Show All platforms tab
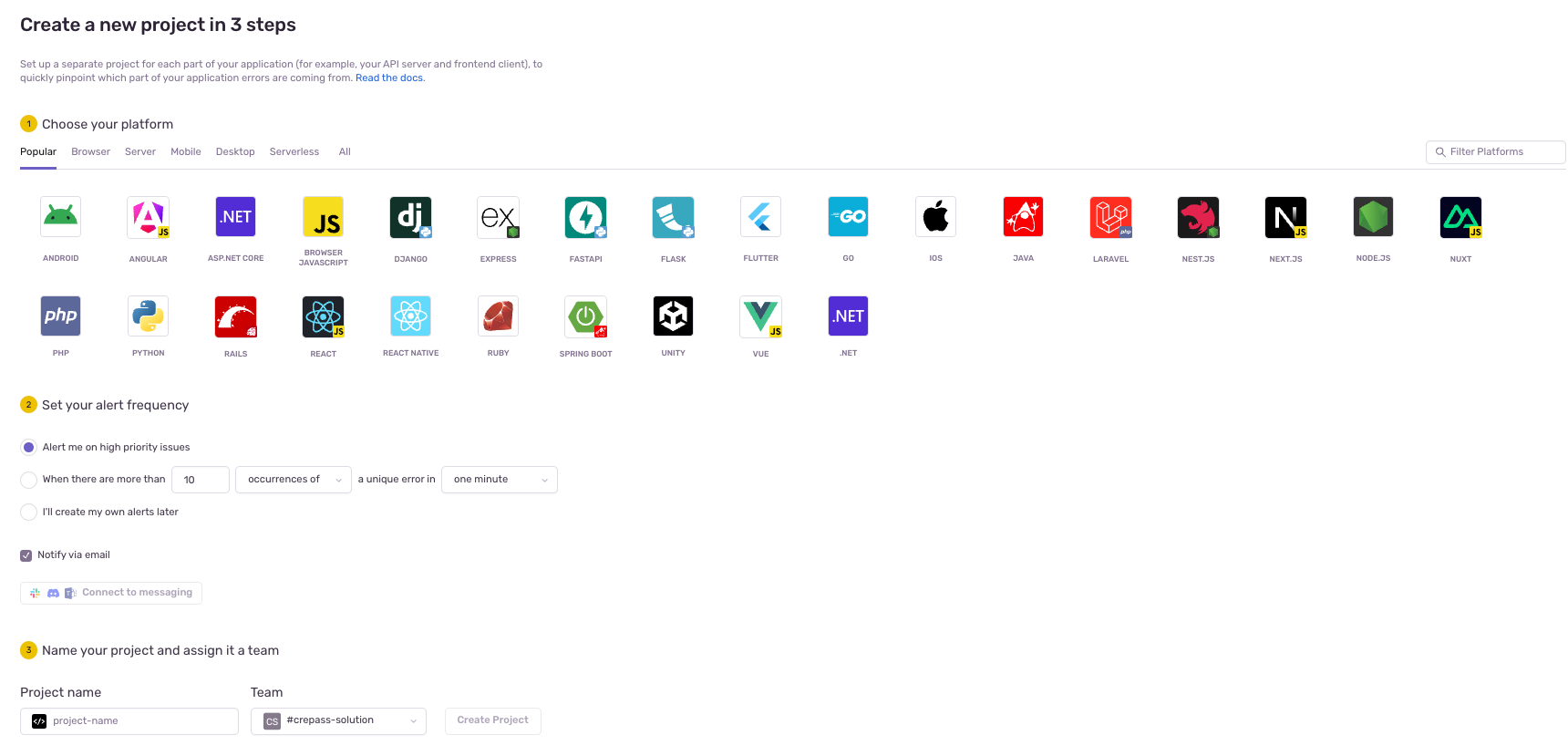The height and width of the screenshot is (756, 1568). [x=345, y=151]
